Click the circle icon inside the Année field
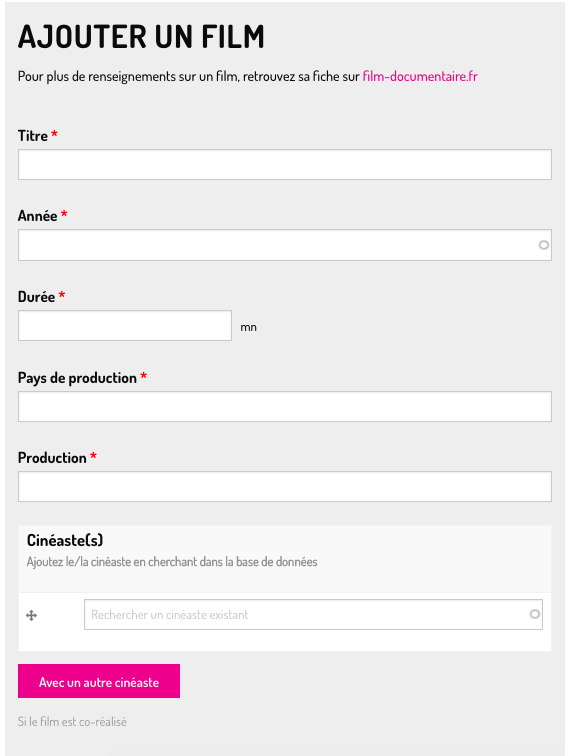This screenshot has width=569, height=756. pos(543,245)
